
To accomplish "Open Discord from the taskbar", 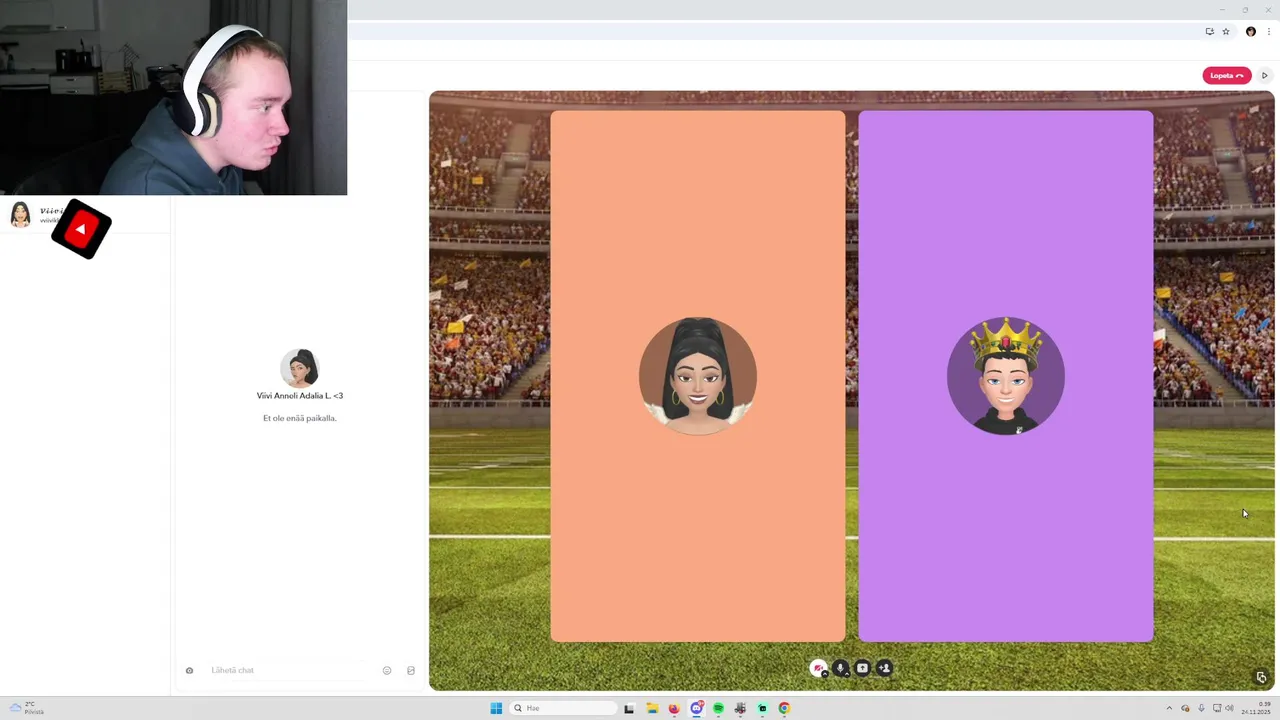I will [696, 708].
